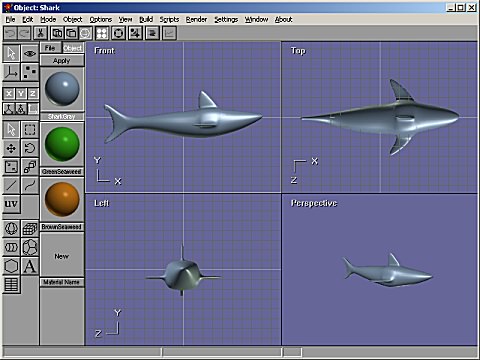Click the New material button
Image resolution: width=480 pixels, height=360 pixels.
click(x=62, y=256)
